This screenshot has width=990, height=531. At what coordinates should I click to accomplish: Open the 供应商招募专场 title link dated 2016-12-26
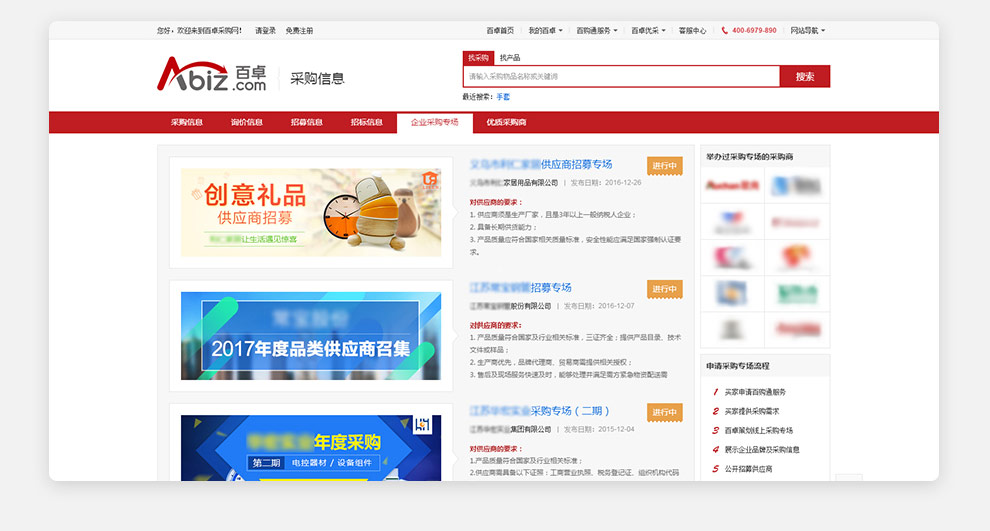(540, 164)
